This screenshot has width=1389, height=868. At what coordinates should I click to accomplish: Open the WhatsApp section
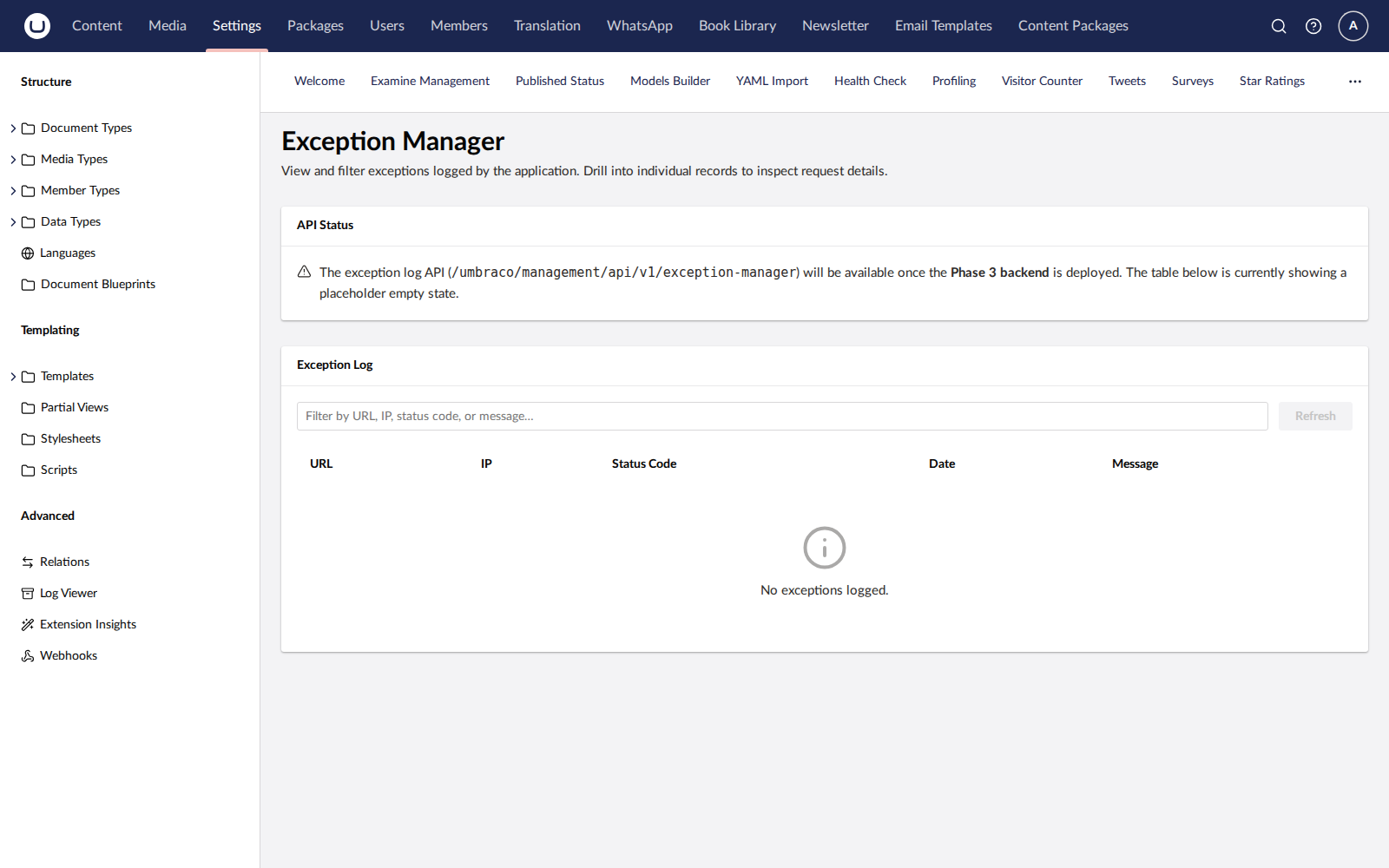tap(640, 26)
